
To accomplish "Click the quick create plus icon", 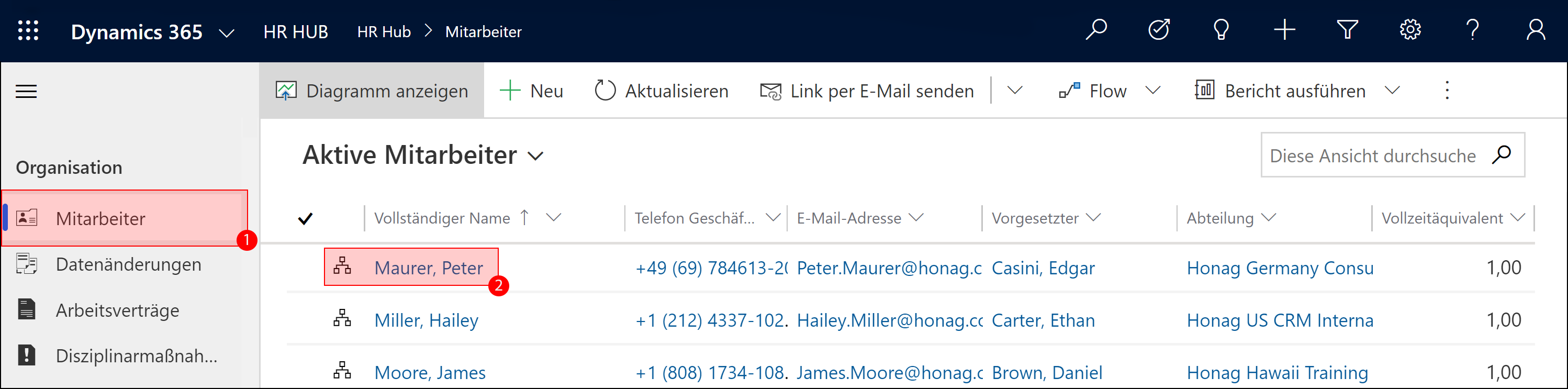I will (x=1284, y=30).
